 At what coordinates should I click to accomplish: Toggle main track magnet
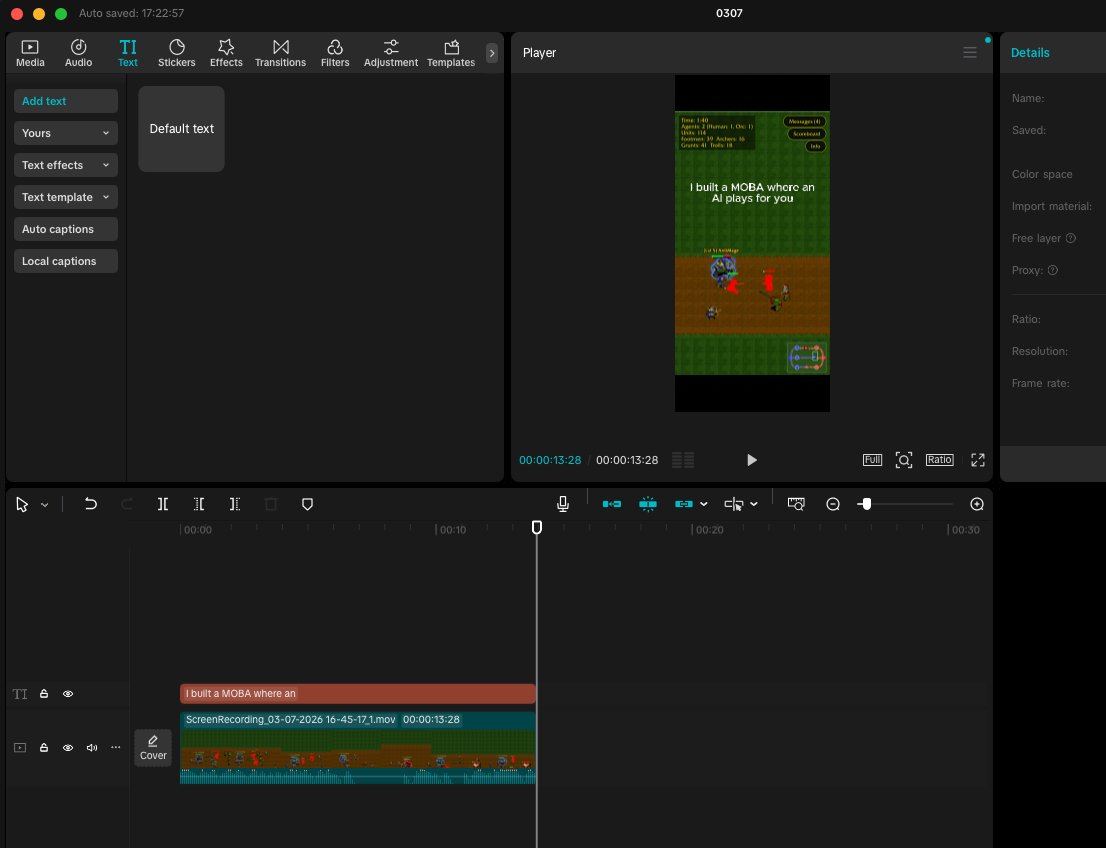click(x=612, y=504)
